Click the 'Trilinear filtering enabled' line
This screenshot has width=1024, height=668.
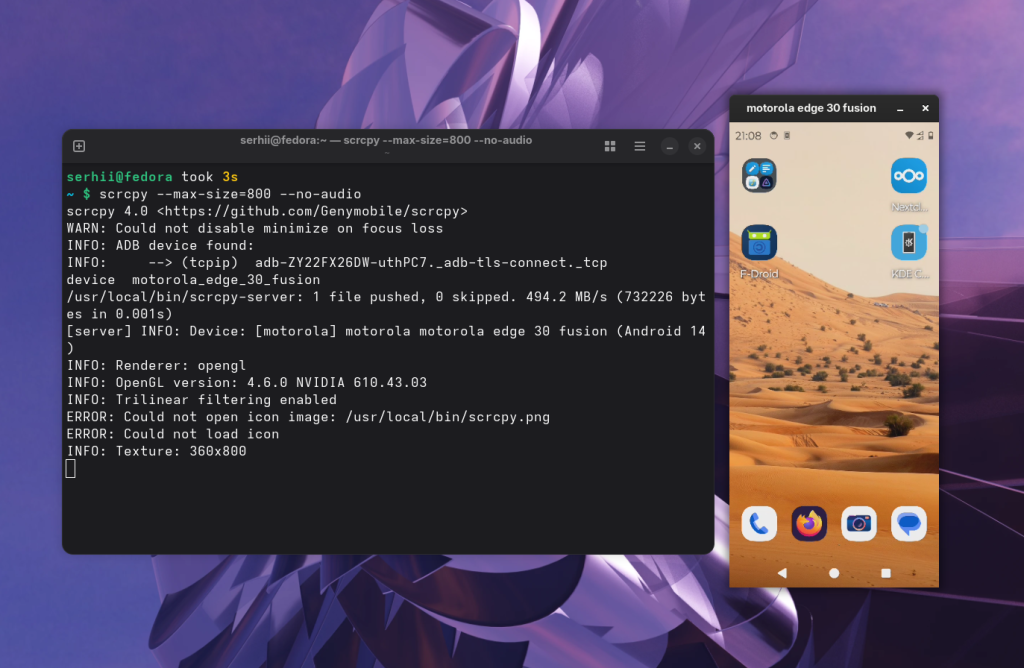click(x=202, y=400)
